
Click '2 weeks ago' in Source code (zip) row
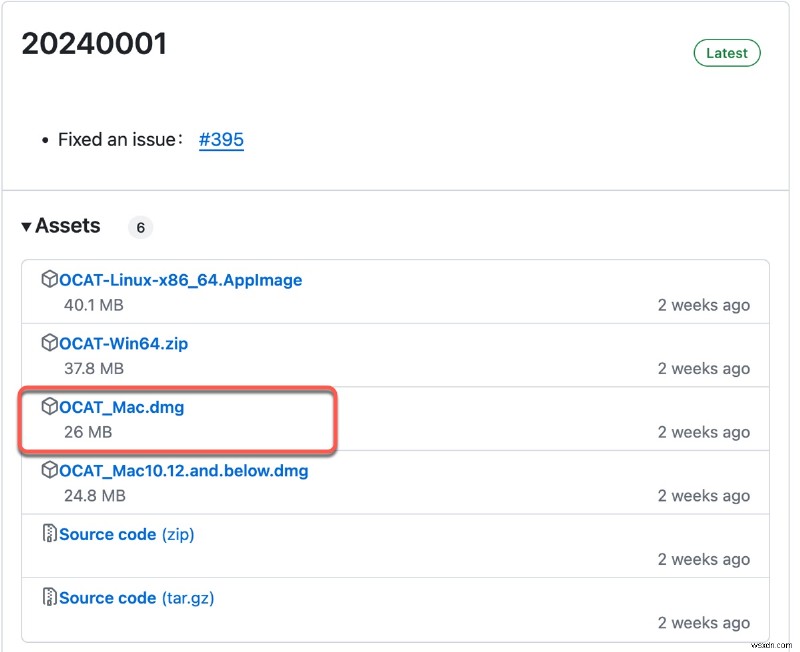coord(704,559)
